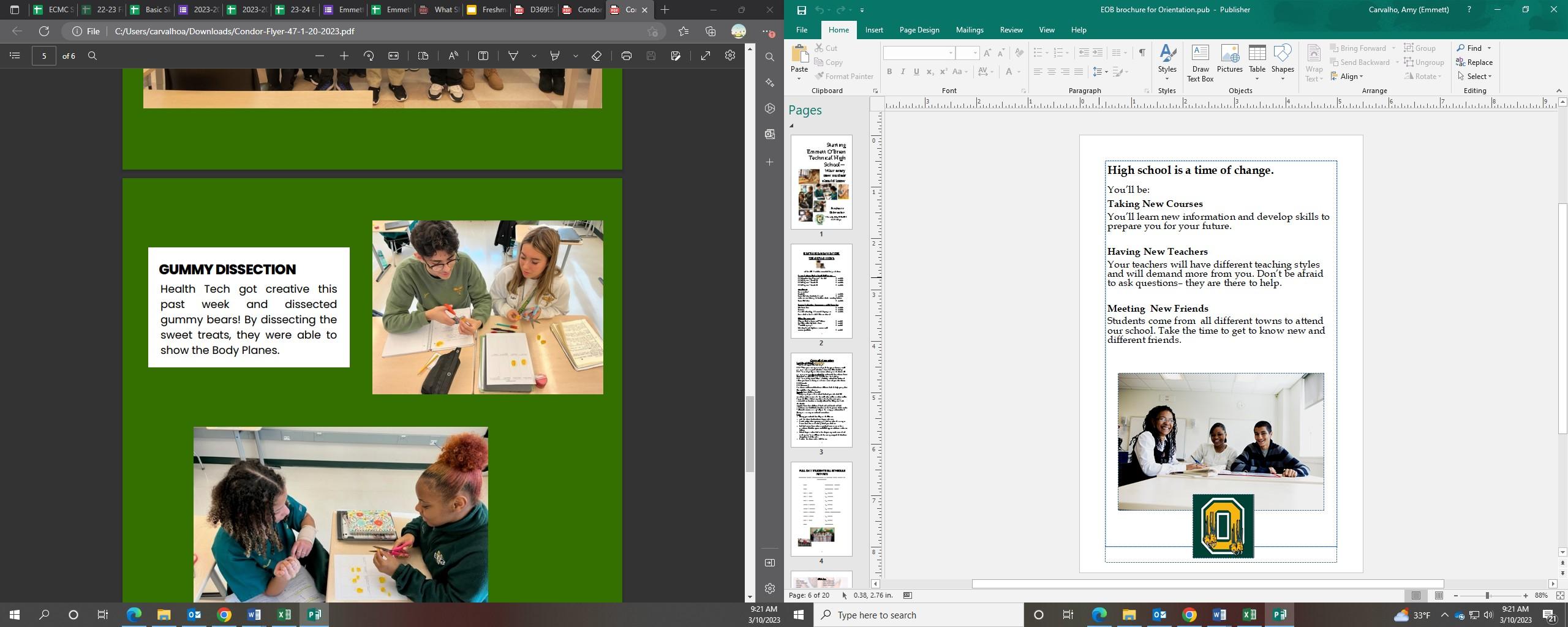Image resolution: width=1568 pixels, height=627 pixels.
Task: Switch to the View ribbon tab
Action: [x=1047, y=30]
